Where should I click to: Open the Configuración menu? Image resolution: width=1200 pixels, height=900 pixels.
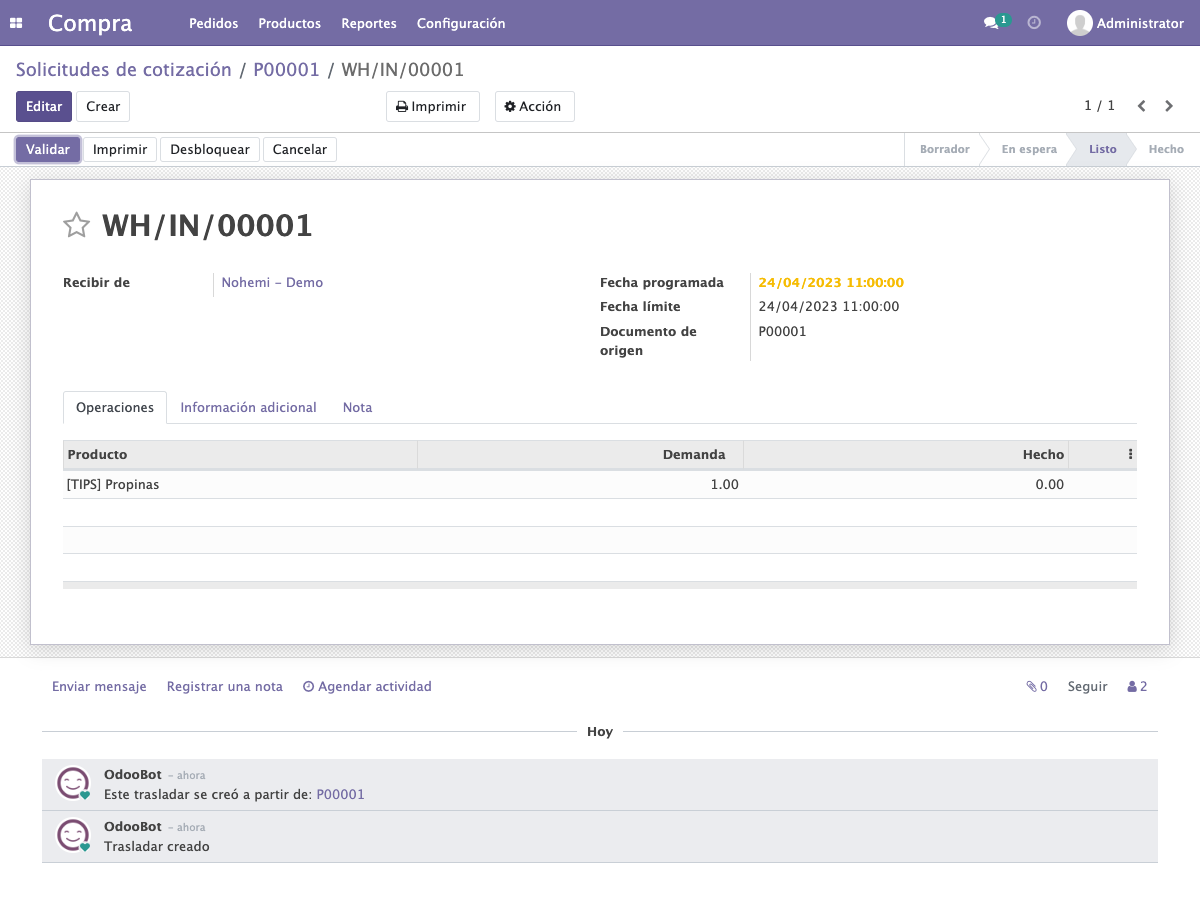(461, 23)
